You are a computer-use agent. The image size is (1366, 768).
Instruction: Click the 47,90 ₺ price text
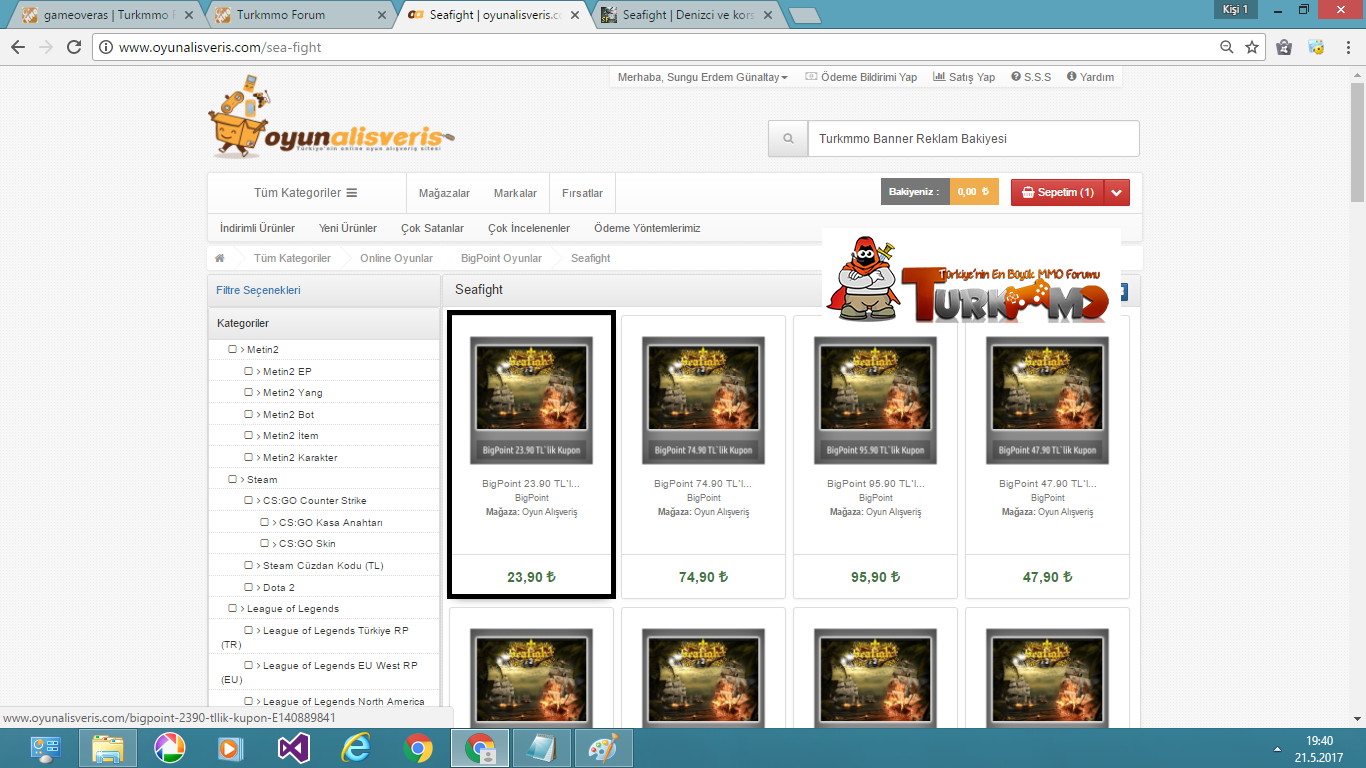(x=1047, y=577)
